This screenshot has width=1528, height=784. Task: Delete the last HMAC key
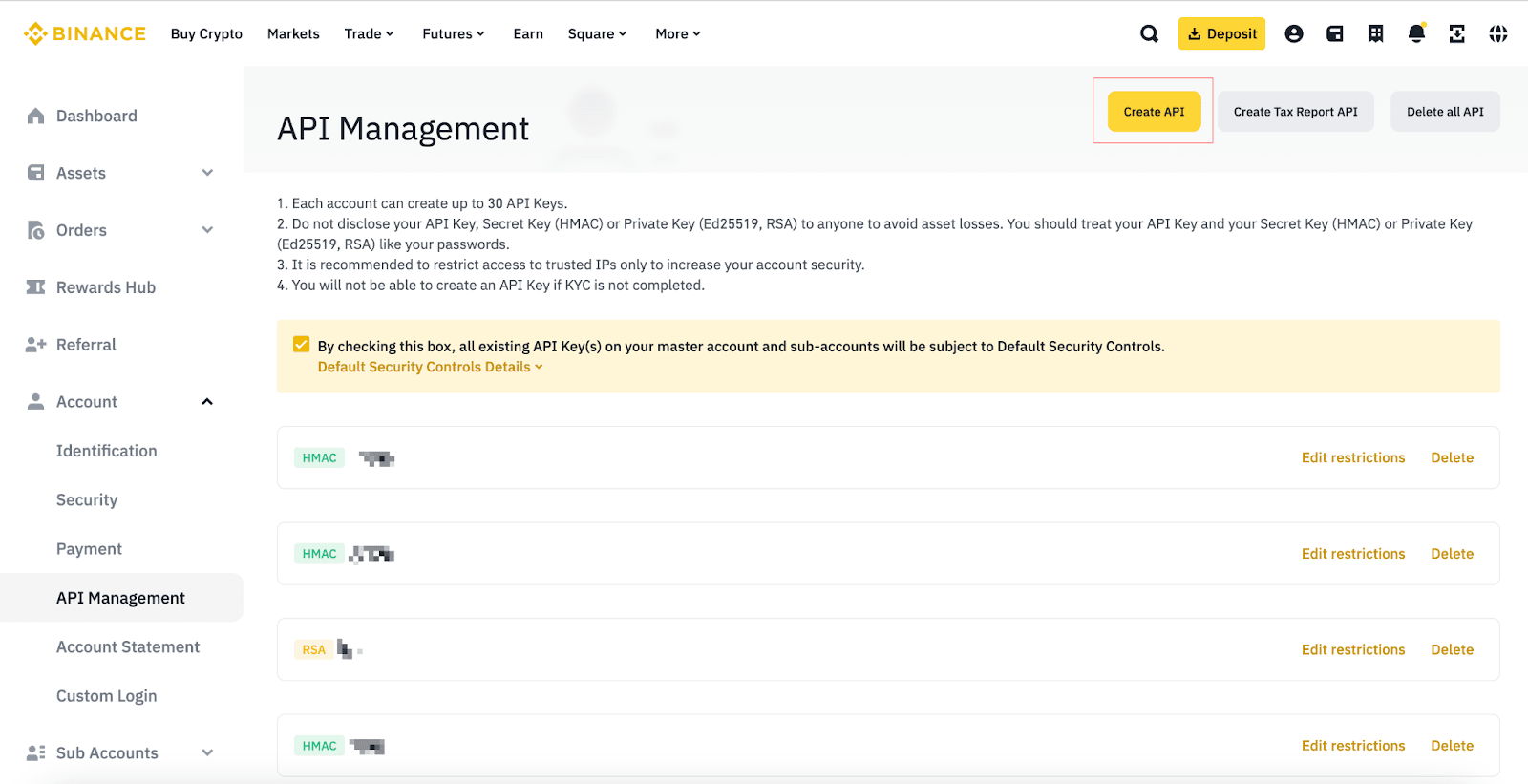1452,746
